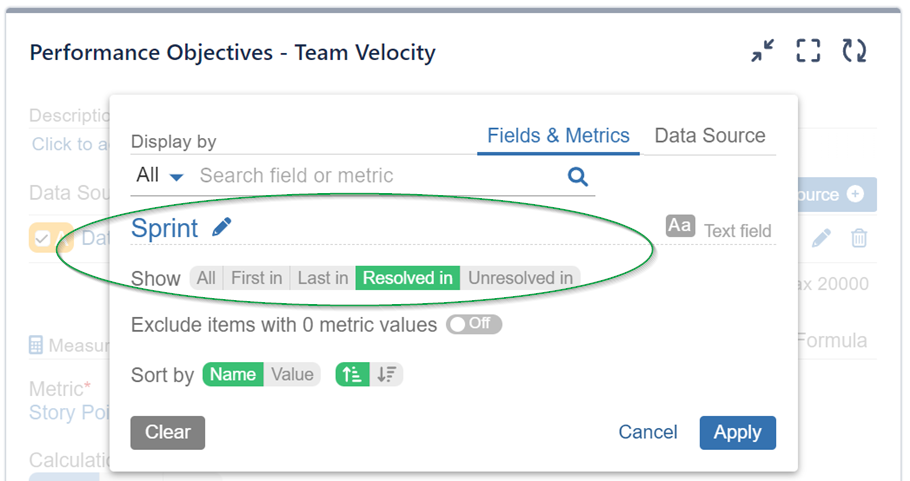Sort by Value option
The image size is (910, 481).
[292, 375]
